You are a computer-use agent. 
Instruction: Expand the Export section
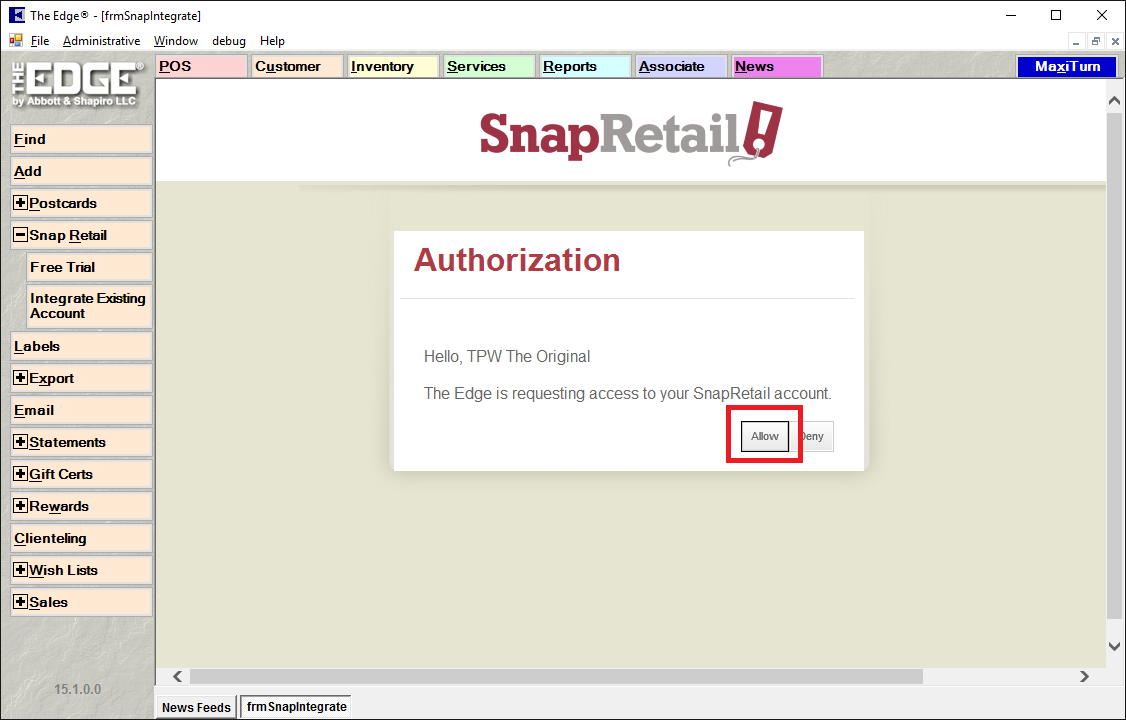pos(21,378)
